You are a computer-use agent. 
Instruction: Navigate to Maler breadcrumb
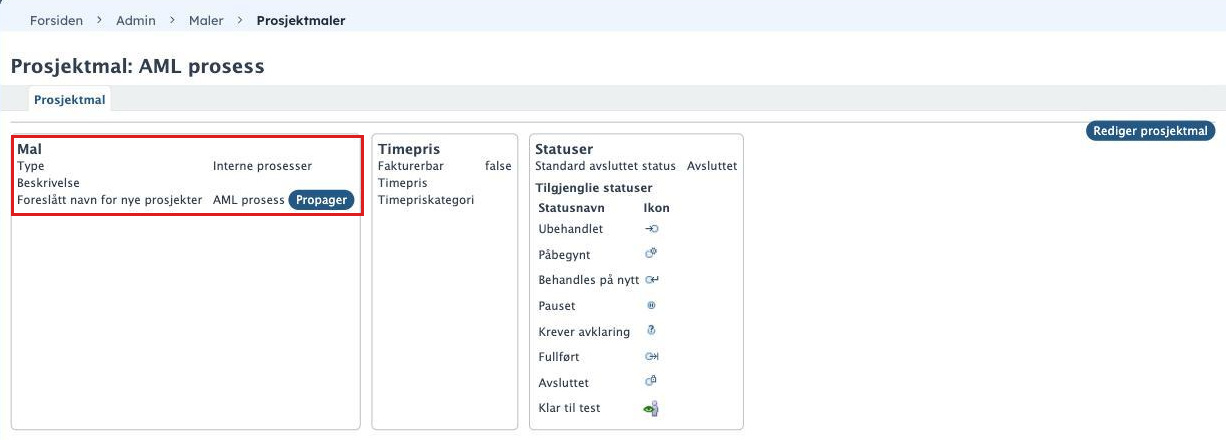click(206, 20)
